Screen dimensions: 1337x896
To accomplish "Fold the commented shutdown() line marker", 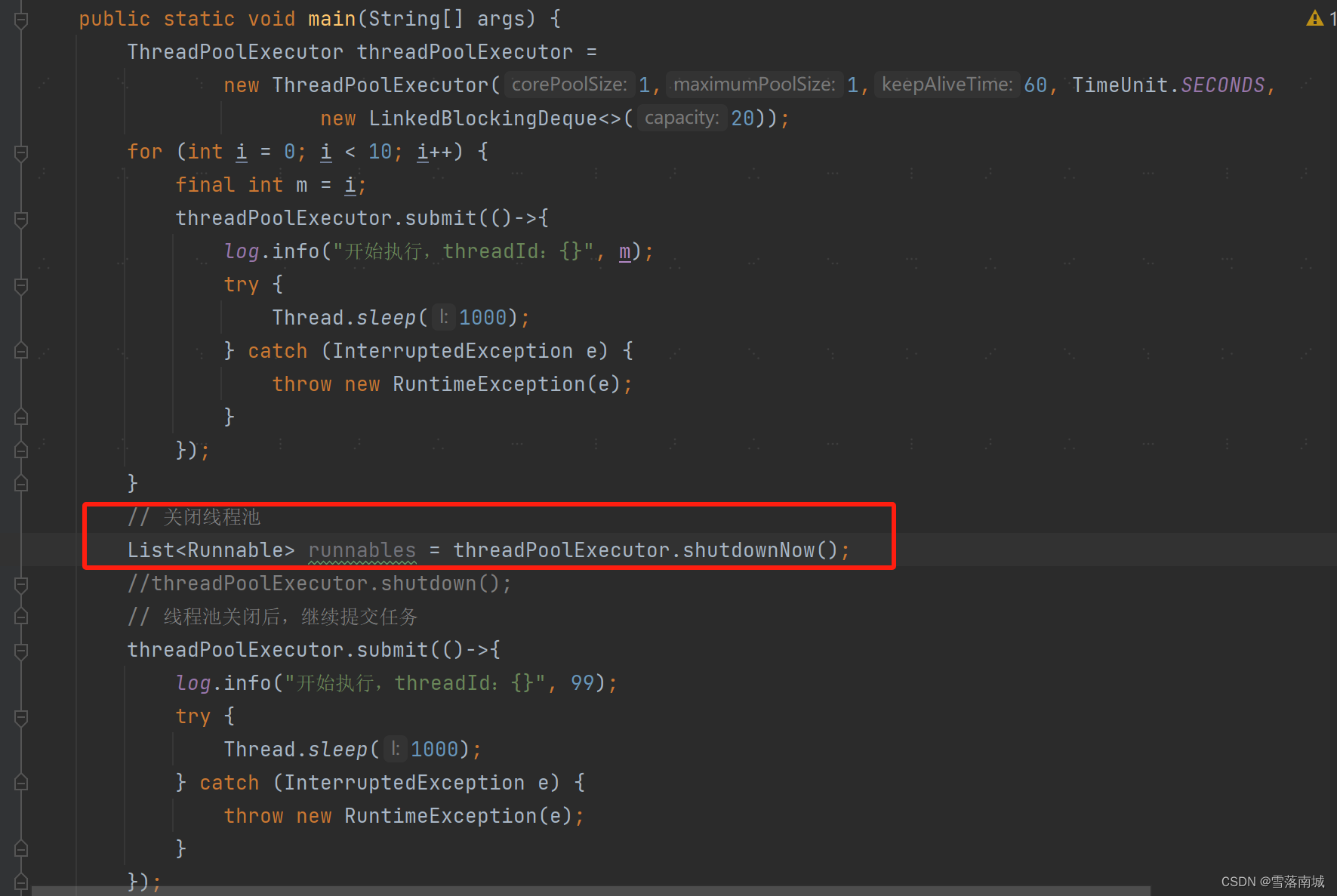I will tap(21, 585).
